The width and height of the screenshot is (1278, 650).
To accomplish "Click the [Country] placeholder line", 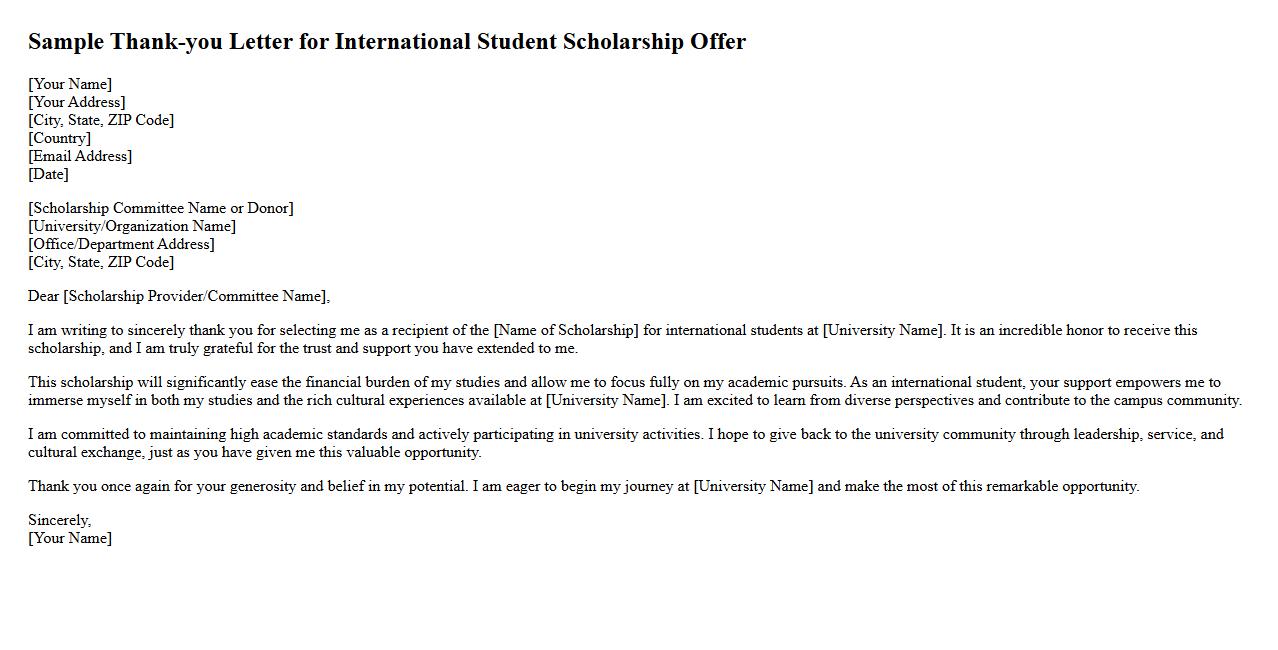I will 59,138.
